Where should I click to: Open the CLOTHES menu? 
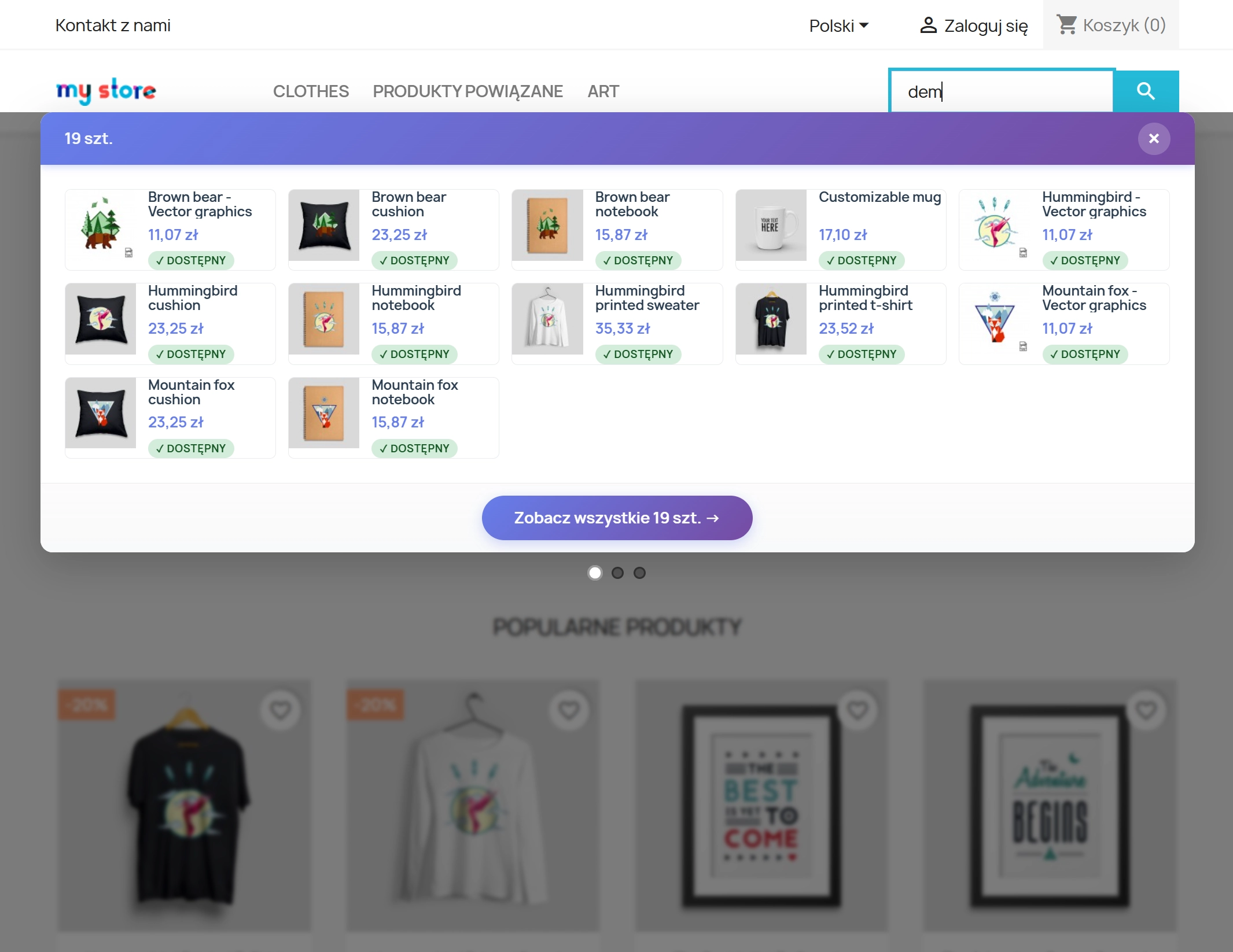(x=311, y=91)
